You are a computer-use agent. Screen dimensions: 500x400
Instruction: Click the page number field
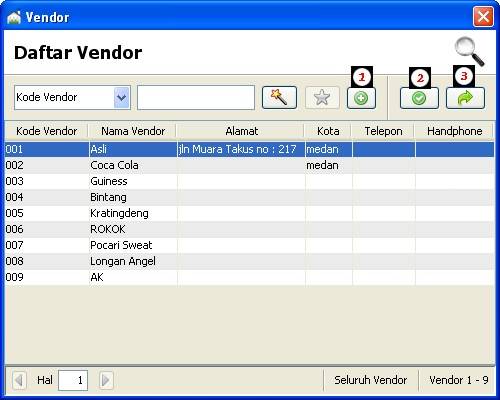(73, 380)
